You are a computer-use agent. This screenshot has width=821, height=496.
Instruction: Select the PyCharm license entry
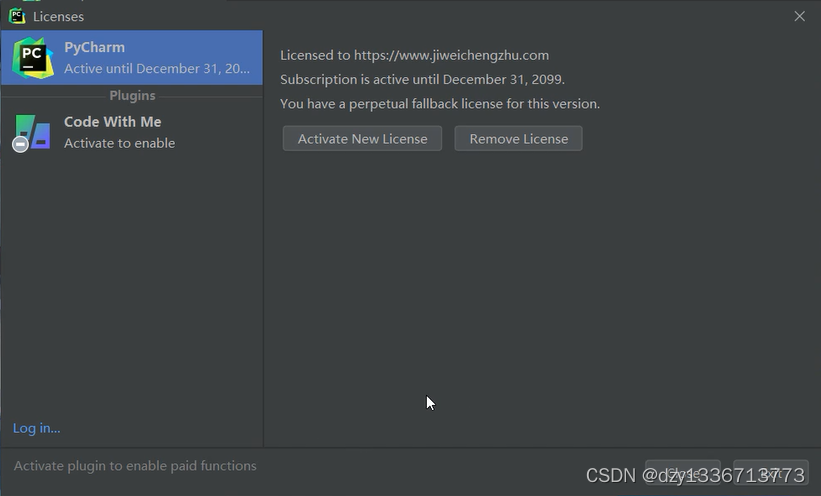(x=132, y=58)
